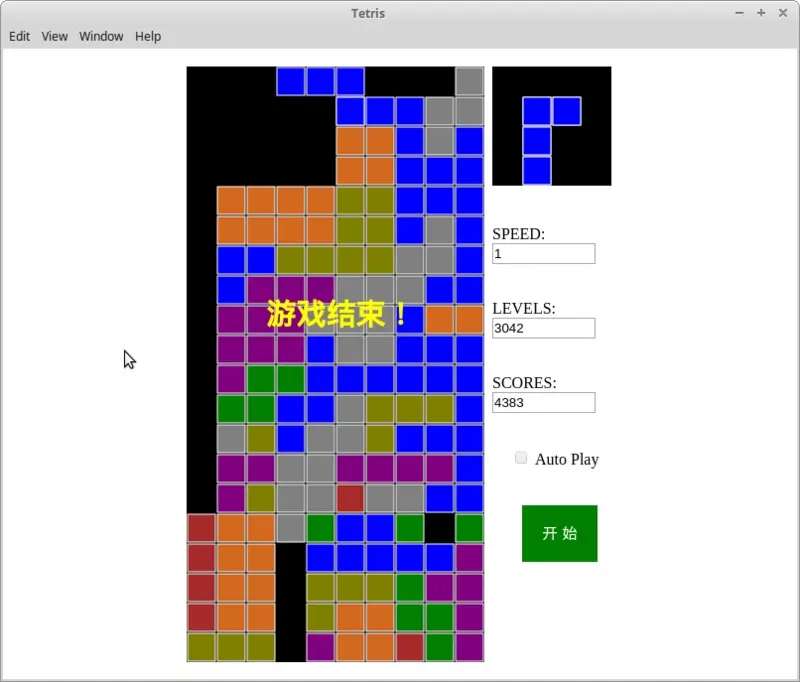800x682 pixels.
Task: Minimize the Tetris window
Action: click(739, 13)
